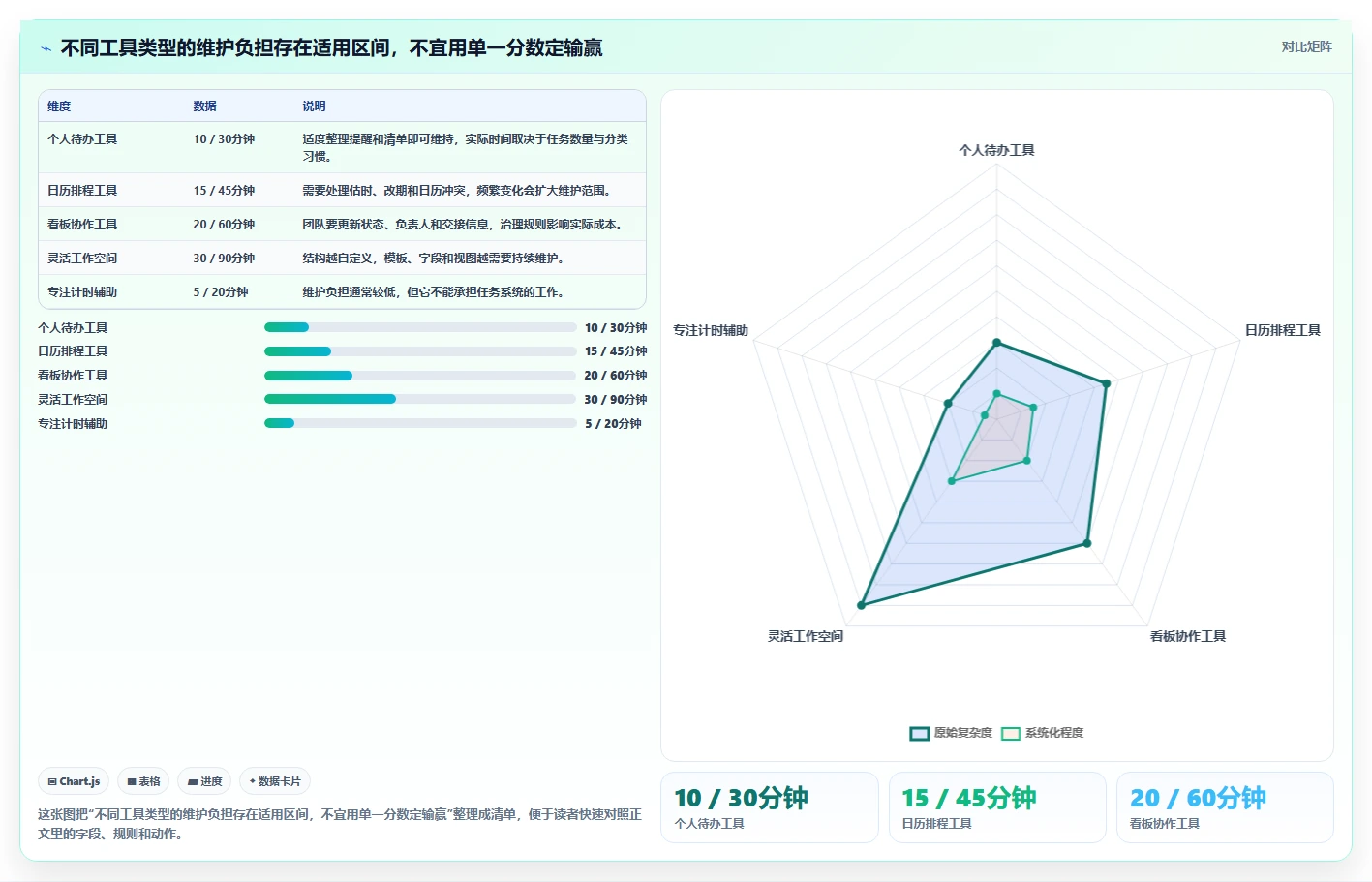Screen dimensions: 1372x882
Task: Click the description starting 团队要更新状态
Action: pyautogui.click(x=463, y=225)
